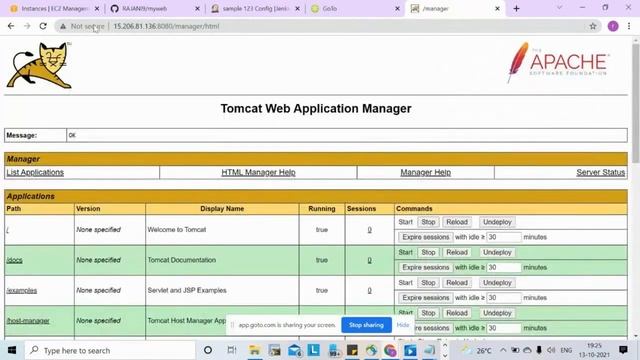
Task: Open the blue L app on taskbar
Action: [x=313, y=350]
